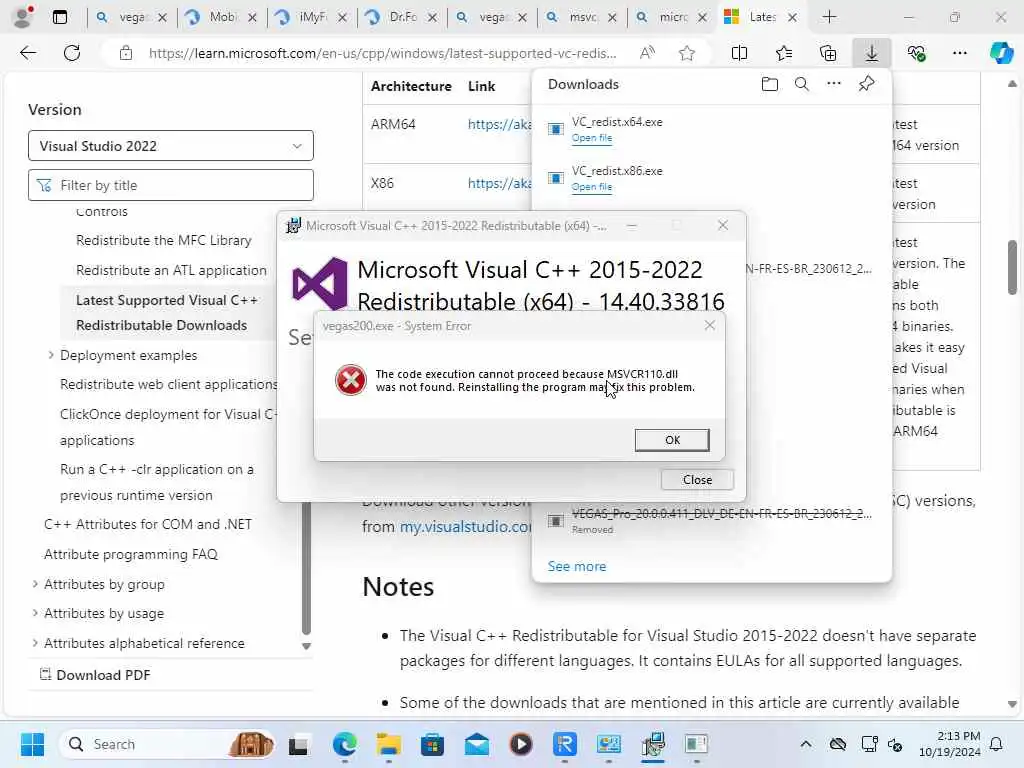Viewport: 1024px width, 768px height.
Task: Switch to the Dr.Fo browser tab
Action: (x=401, y=17)
